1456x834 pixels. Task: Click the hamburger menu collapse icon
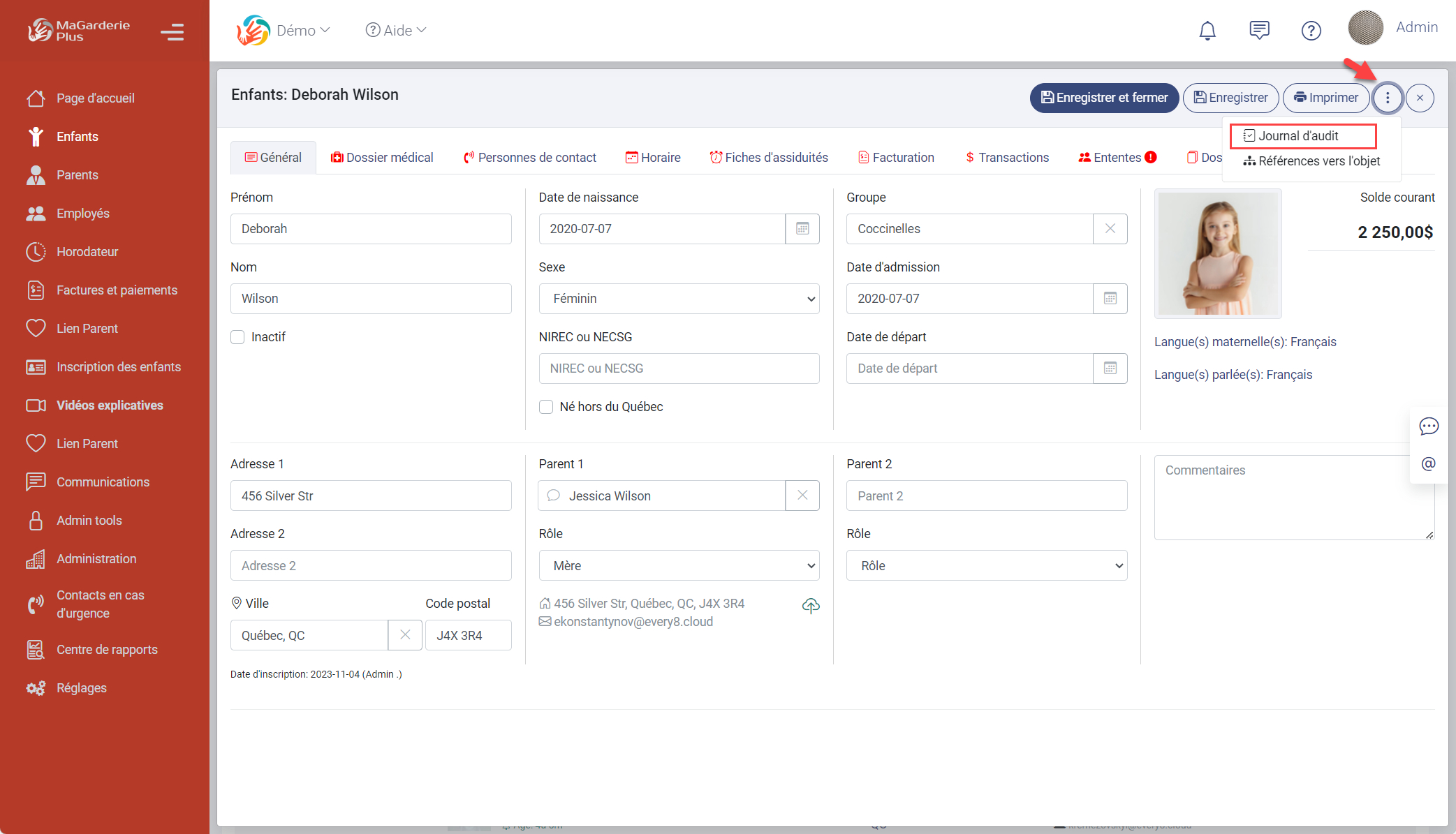click(172, 31)
